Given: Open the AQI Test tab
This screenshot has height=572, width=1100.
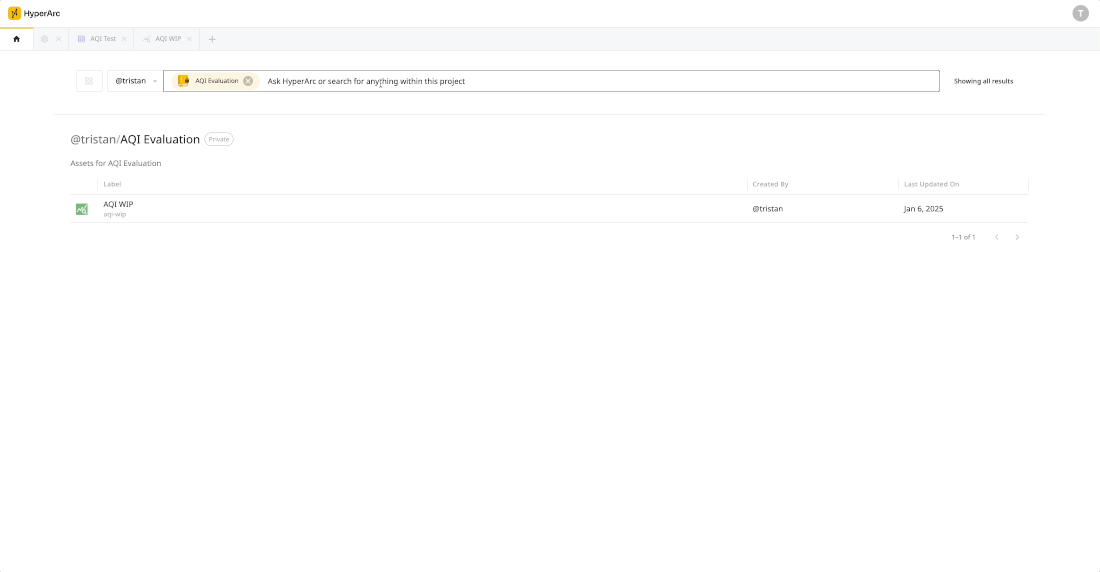Looking at the screenshot, I should pyautogui.click(x=97, y=39).
